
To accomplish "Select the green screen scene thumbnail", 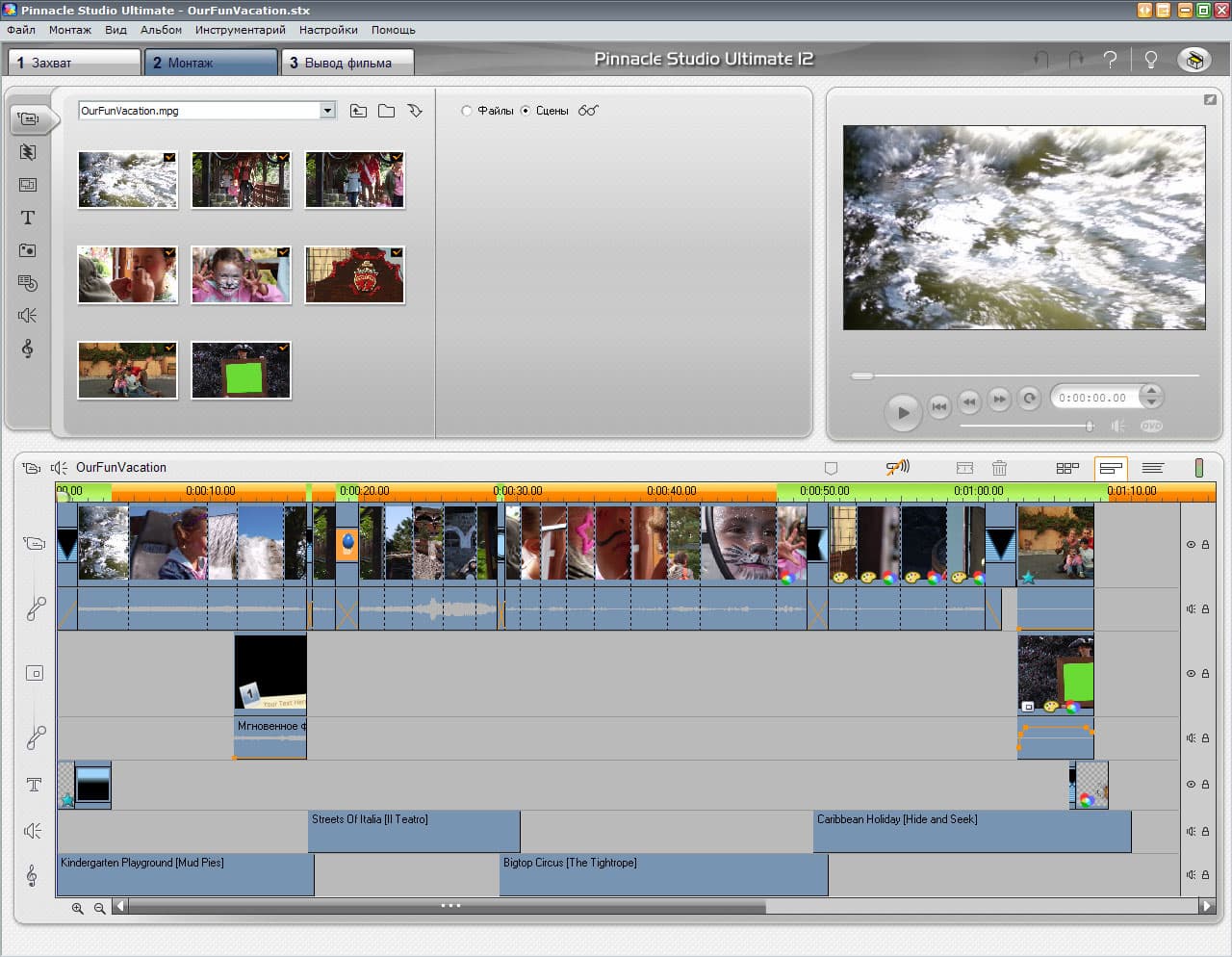I will (241, 370).
